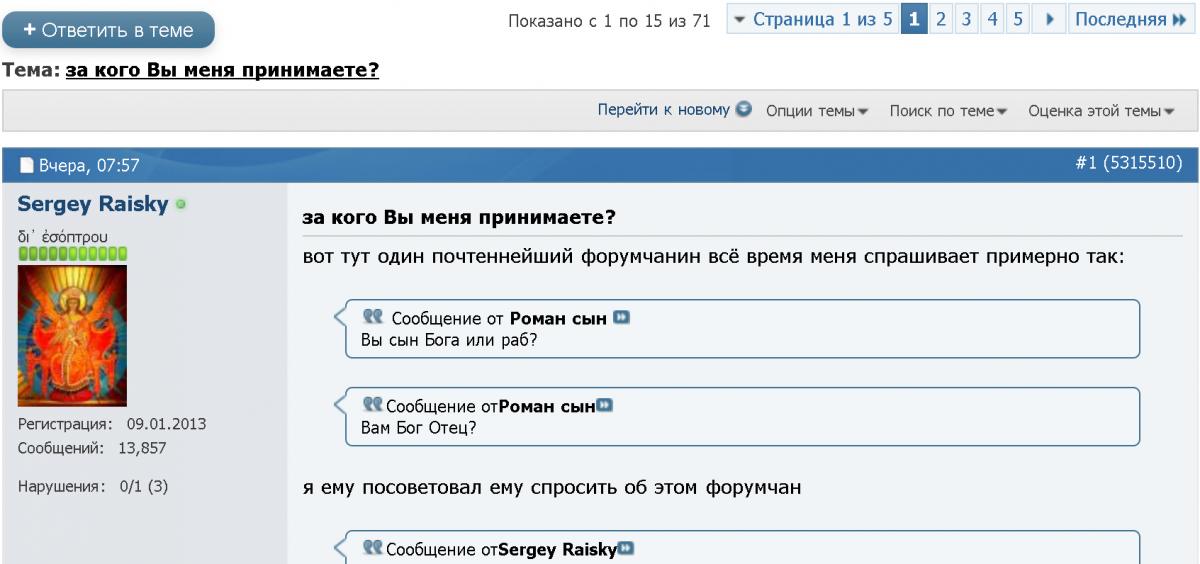Open Sergey Raisky's profile via username
This screenshot has height=564, width=1200.
pyautogui.click(x=91, y=204)
